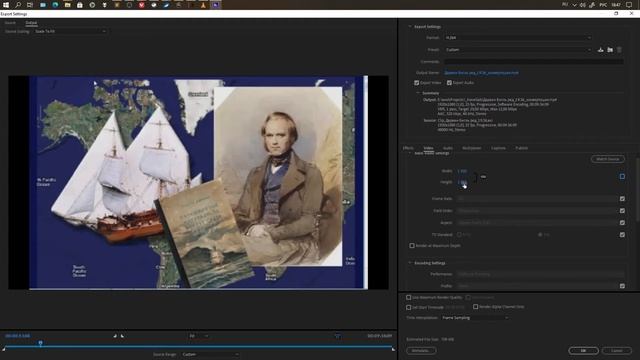Image resolution: width=640 pixels, height=360 pixels.
Task: Toggle match-source checkbox for Profile
Action: click(x=622, y=286)
